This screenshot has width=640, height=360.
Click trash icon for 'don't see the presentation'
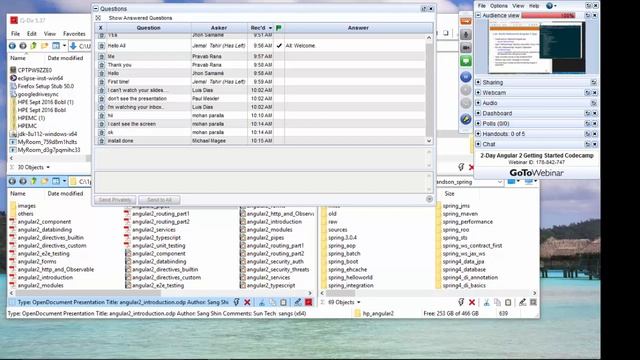click(101, 98)
